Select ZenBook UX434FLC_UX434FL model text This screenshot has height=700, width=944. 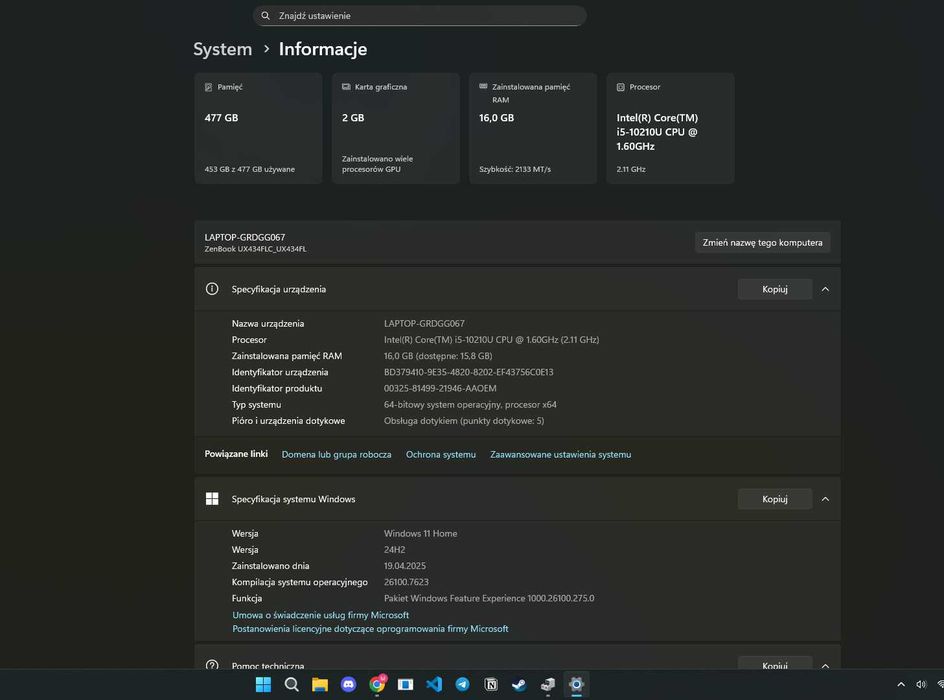point(255,249)
